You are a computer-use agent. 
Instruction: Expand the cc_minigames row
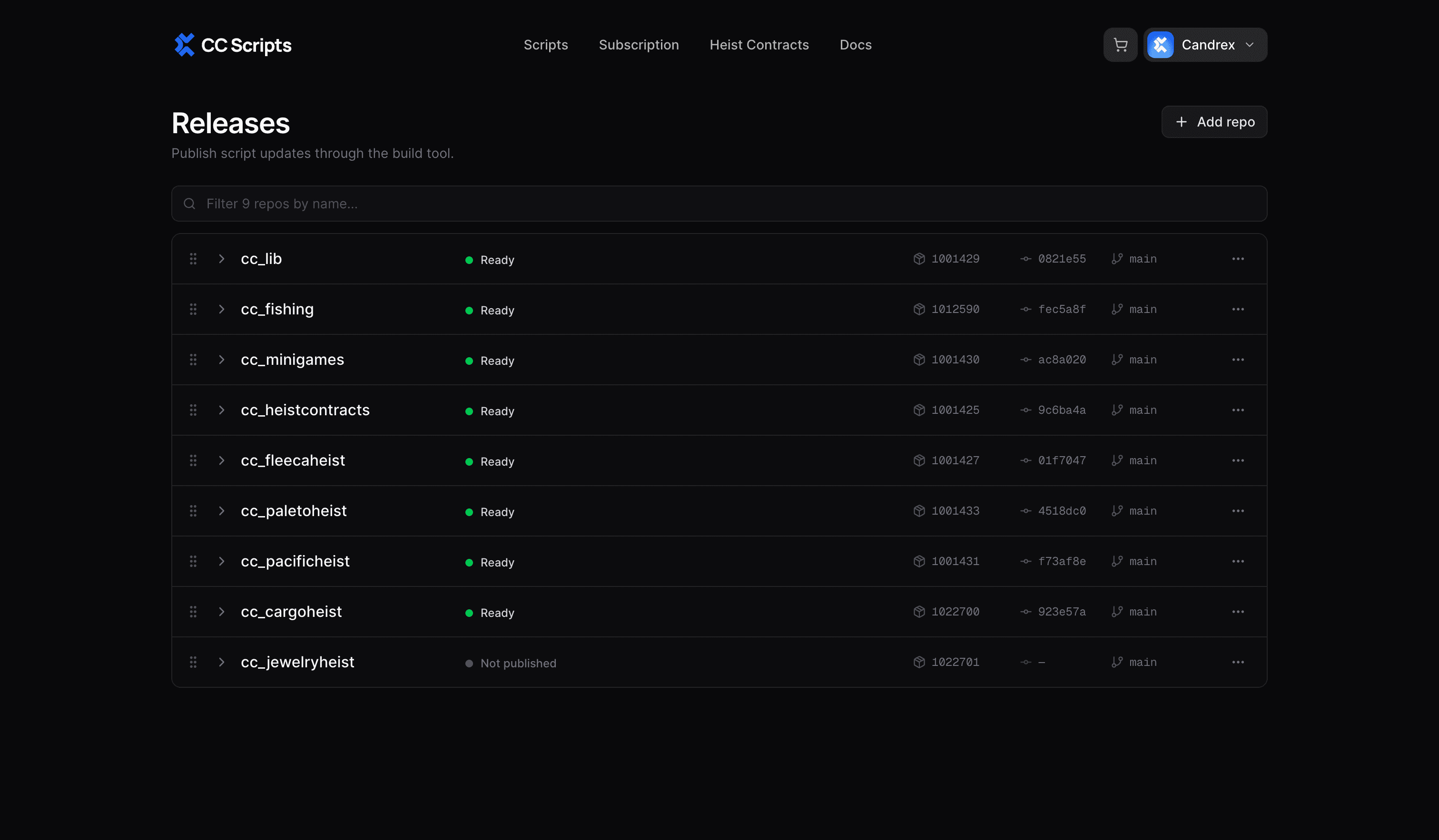point(222,360)
